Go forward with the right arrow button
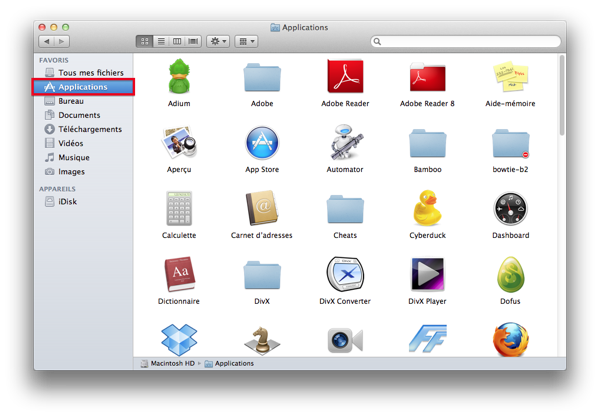 tap(62, 41)
